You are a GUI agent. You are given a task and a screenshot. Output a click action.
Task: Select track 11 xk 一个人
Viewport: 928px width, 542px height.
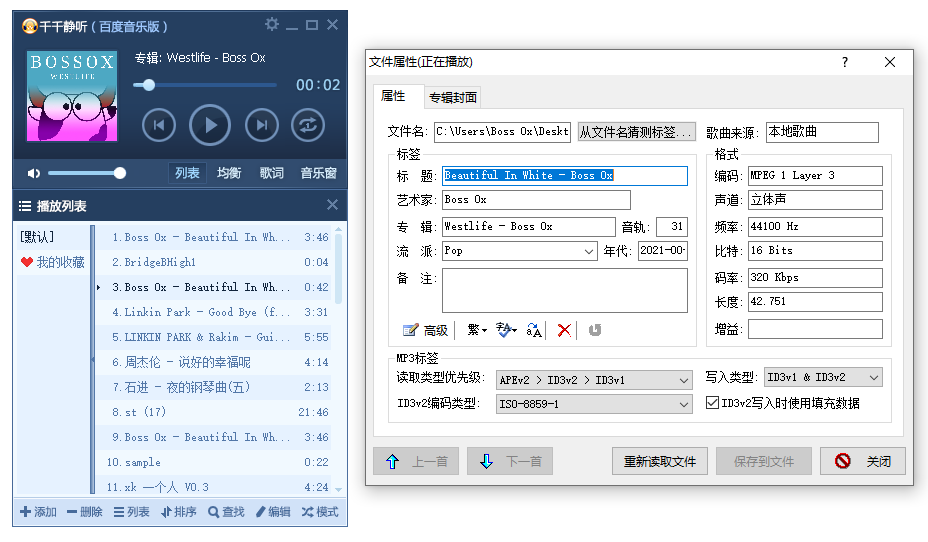[213, 486]
